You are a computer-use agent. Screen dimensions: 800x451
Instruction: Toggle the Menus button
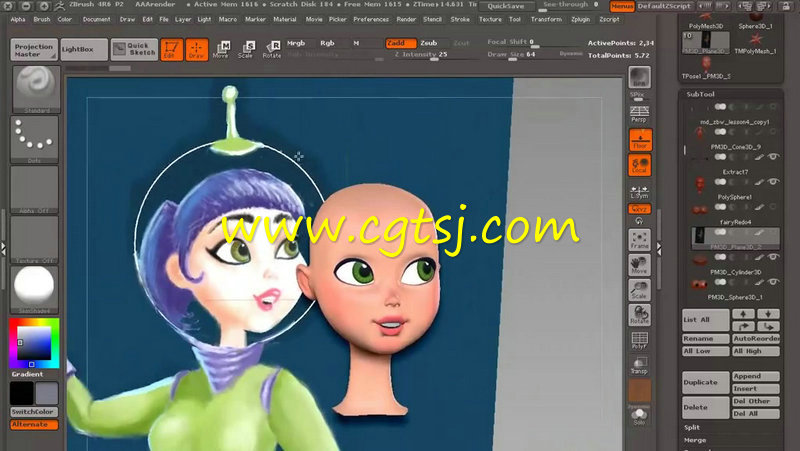[x=622, y=6]
